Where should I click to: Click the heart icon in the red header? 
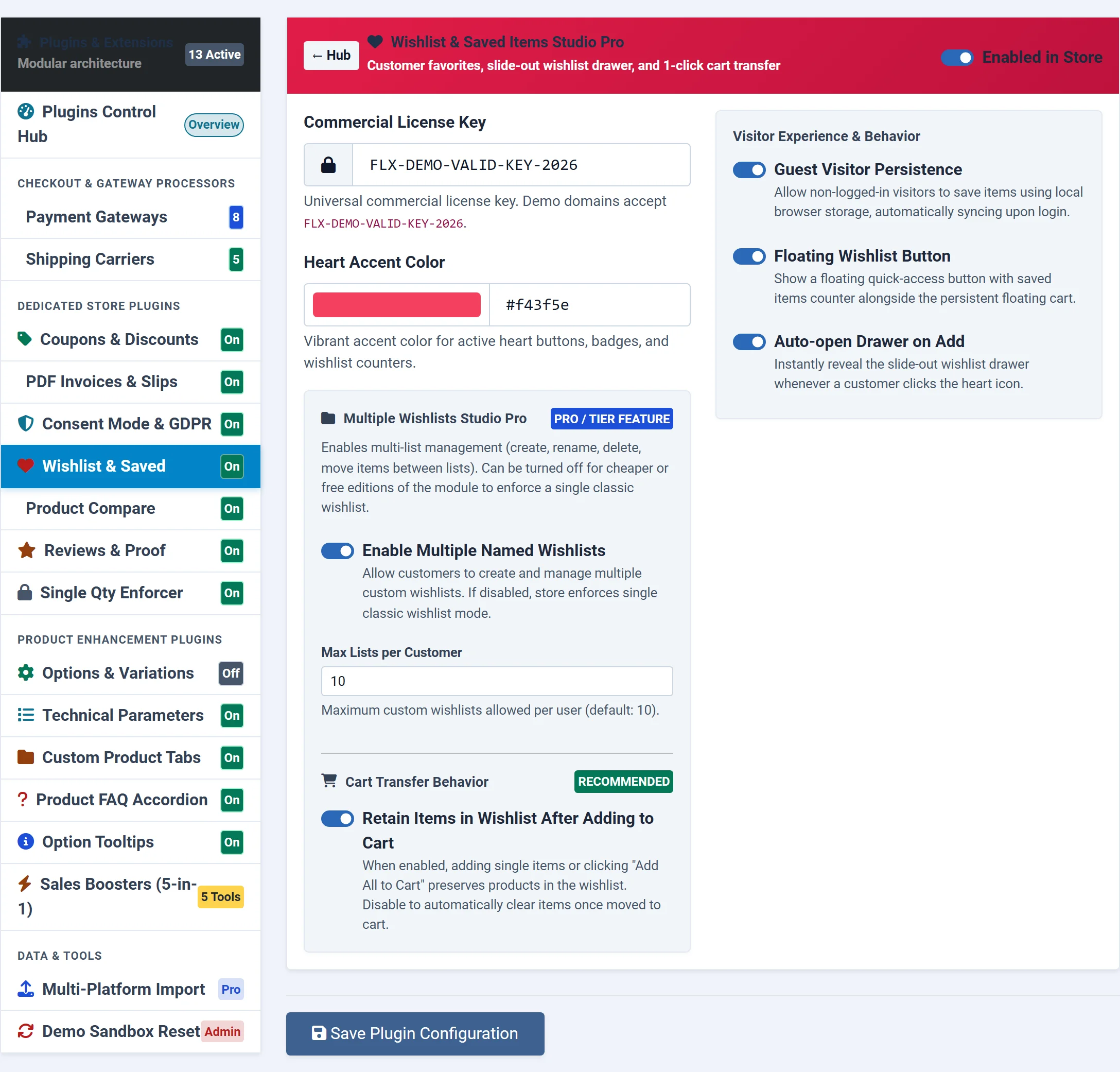375,42
